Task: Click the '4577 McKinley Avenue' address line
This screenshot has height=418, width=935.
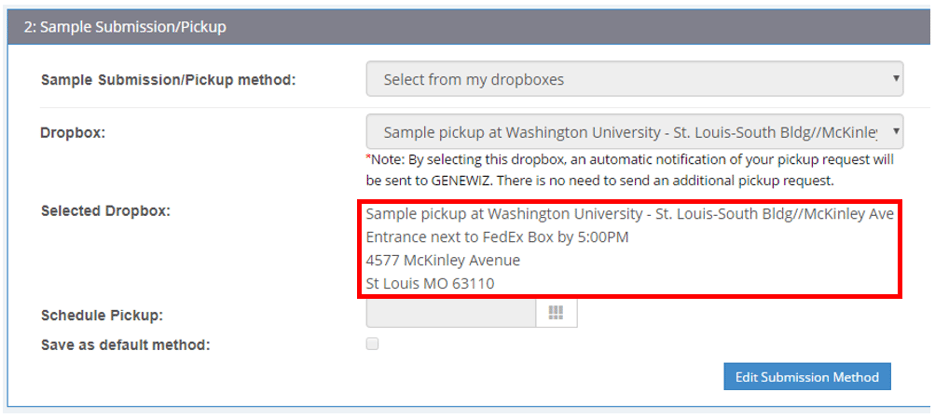Action: coord(443,260)
